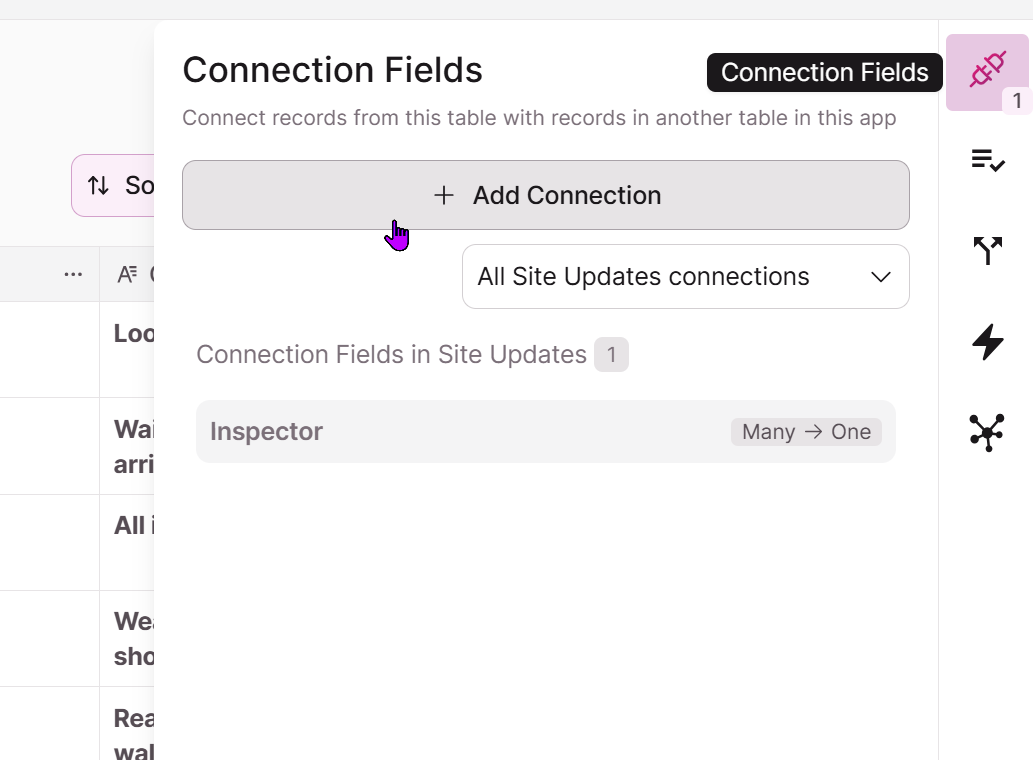
Task: Open the three-dot column options menu
Action: [73, 275]
